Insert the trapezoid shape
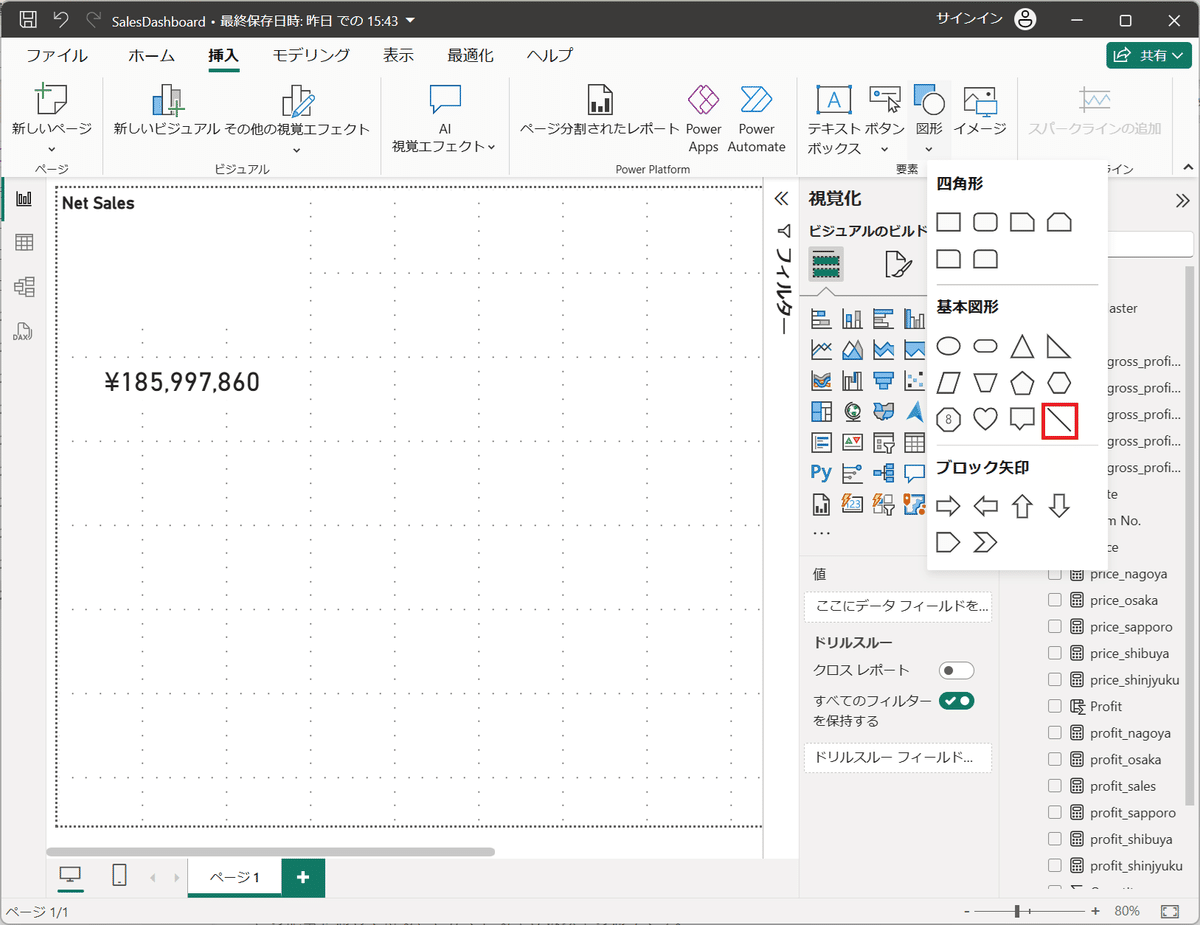Image resolution: width=1200 pixels, height=925 pixels. [x=985, y=383]
